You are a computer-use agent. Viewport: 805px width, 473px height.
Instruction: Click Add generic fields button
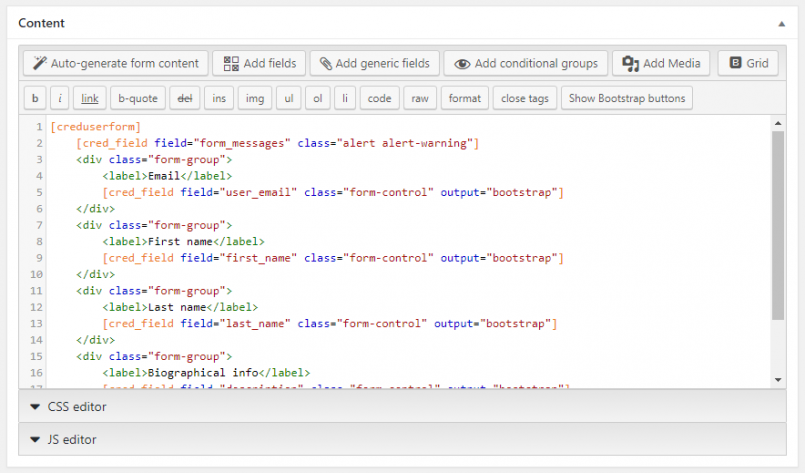(374, 63)
